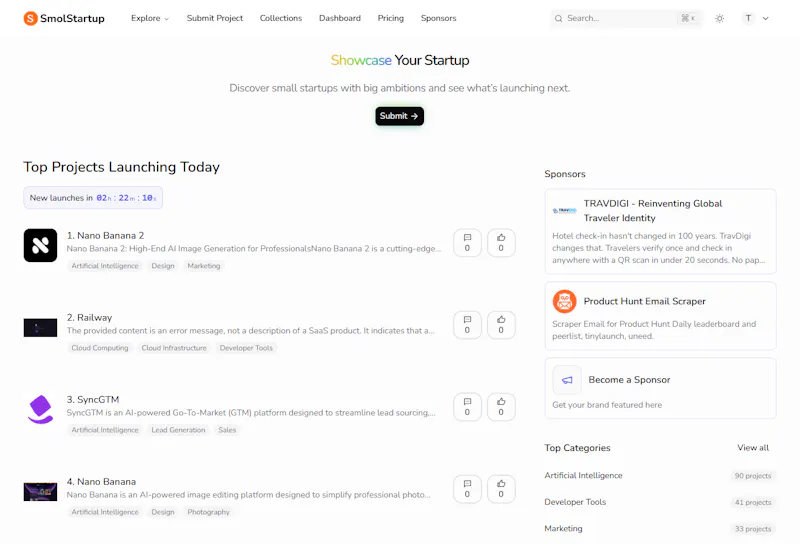Open the Developer Tools category row
800x544 pixels.
pos(660,502)
